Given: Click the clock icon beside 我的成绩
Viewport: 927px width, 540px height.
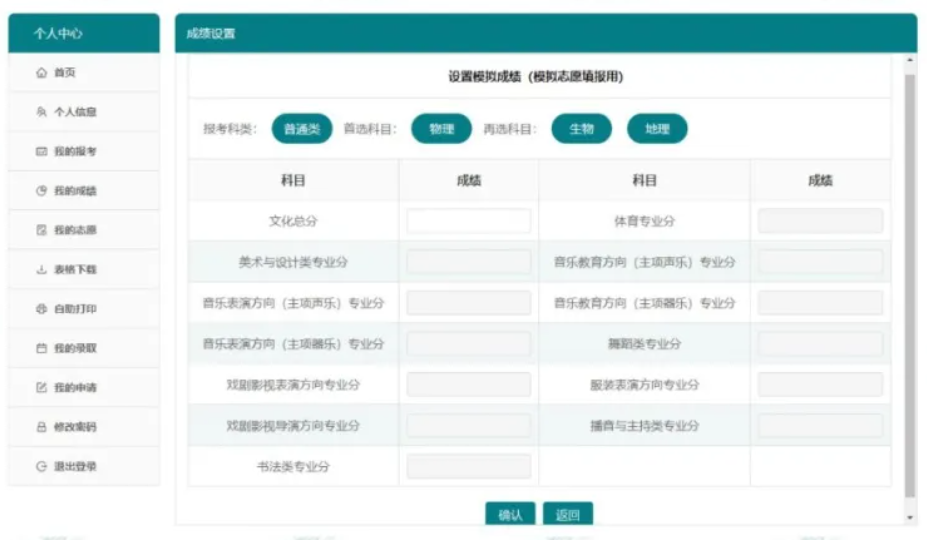Looking at the screenshot, I should tap(41, 190).
